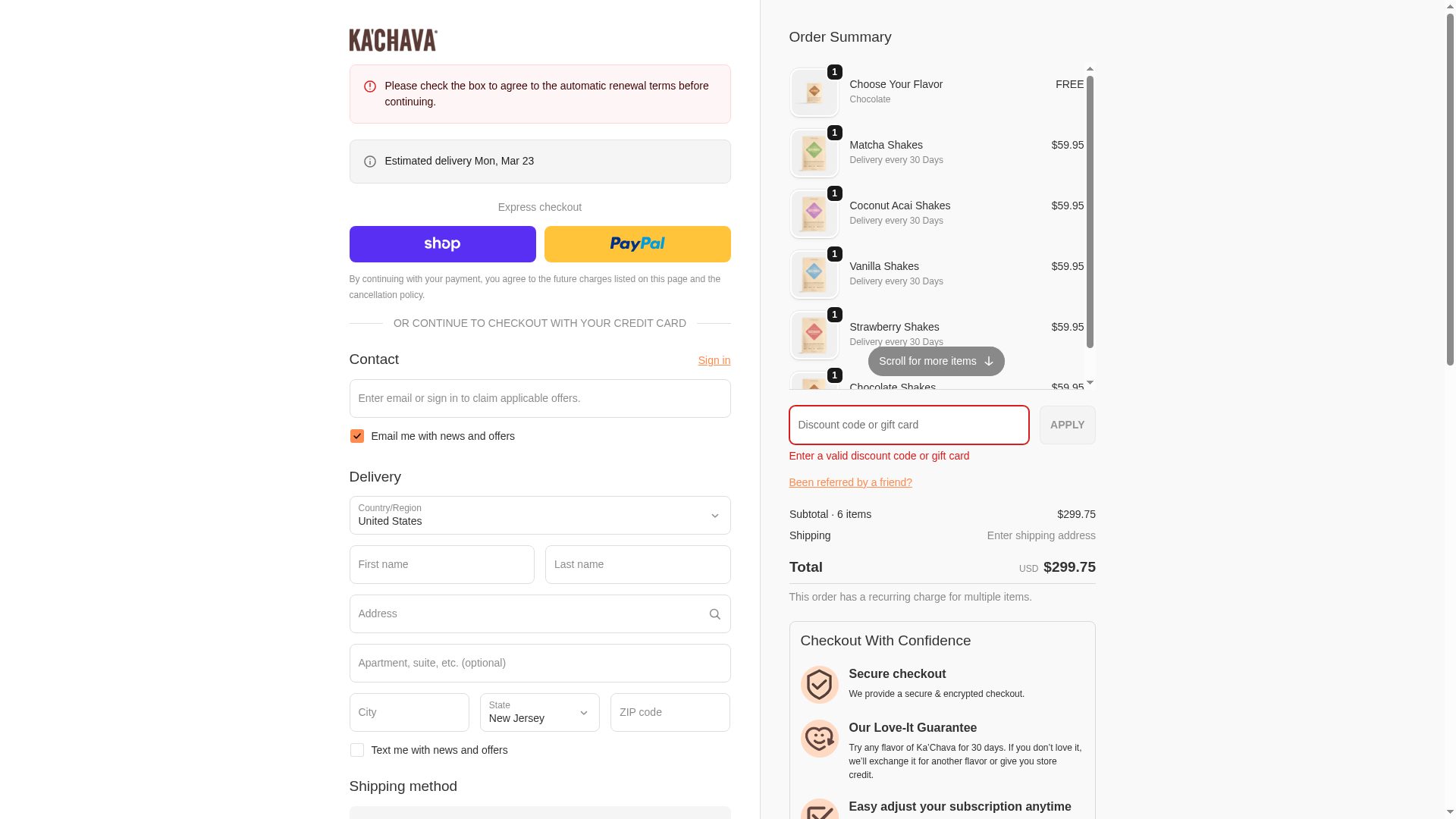Open the Country/Region dropdown
The height and width of the screenshot is (819, 1456).
coord(539,516)
